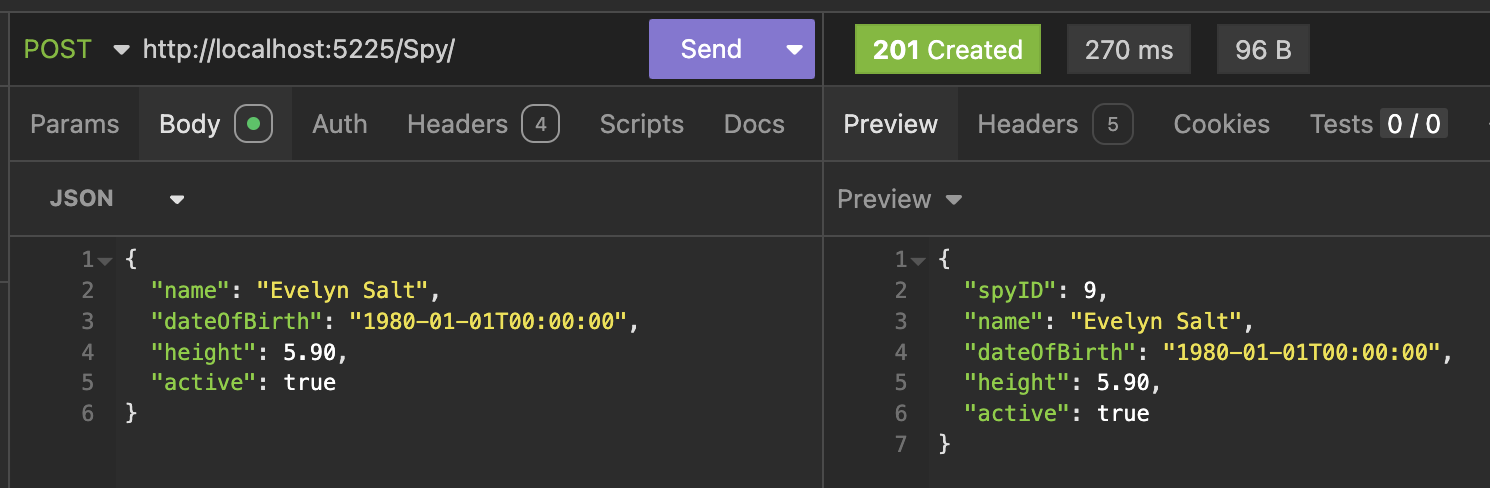Expand the Send options arrow
Image resolution: width=1490 pixels, height=488 pixels.
pos(795,49)
